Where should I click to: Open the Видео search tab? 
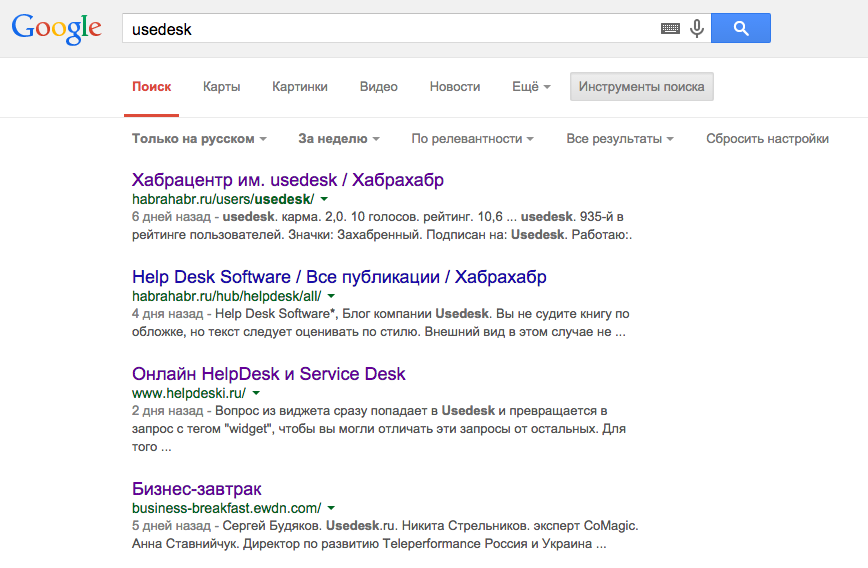[x=379, y=87]
